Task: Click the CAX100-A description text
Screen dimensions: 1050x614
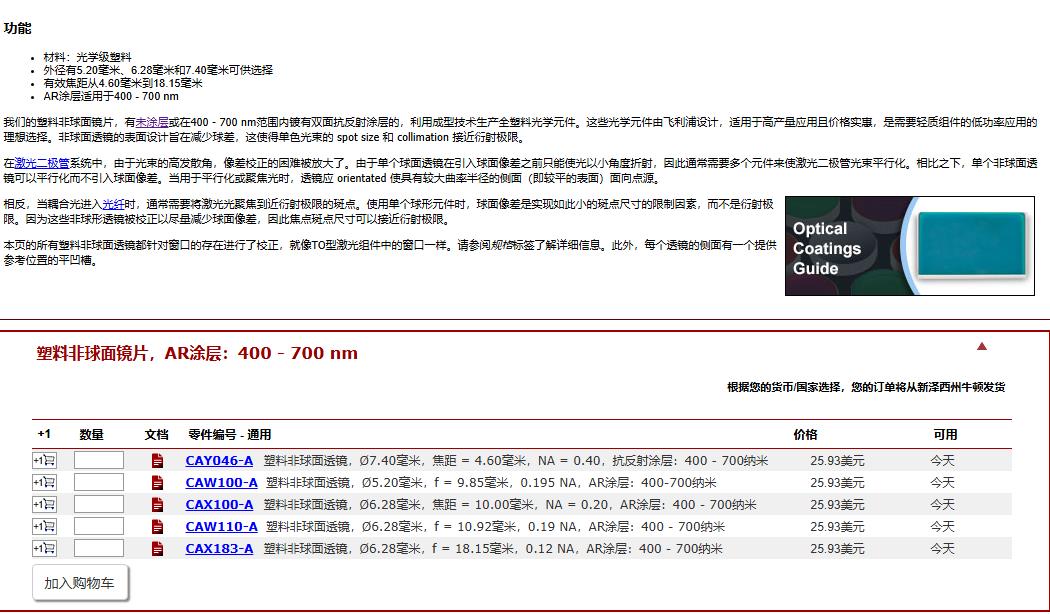Action: [510, 505]
